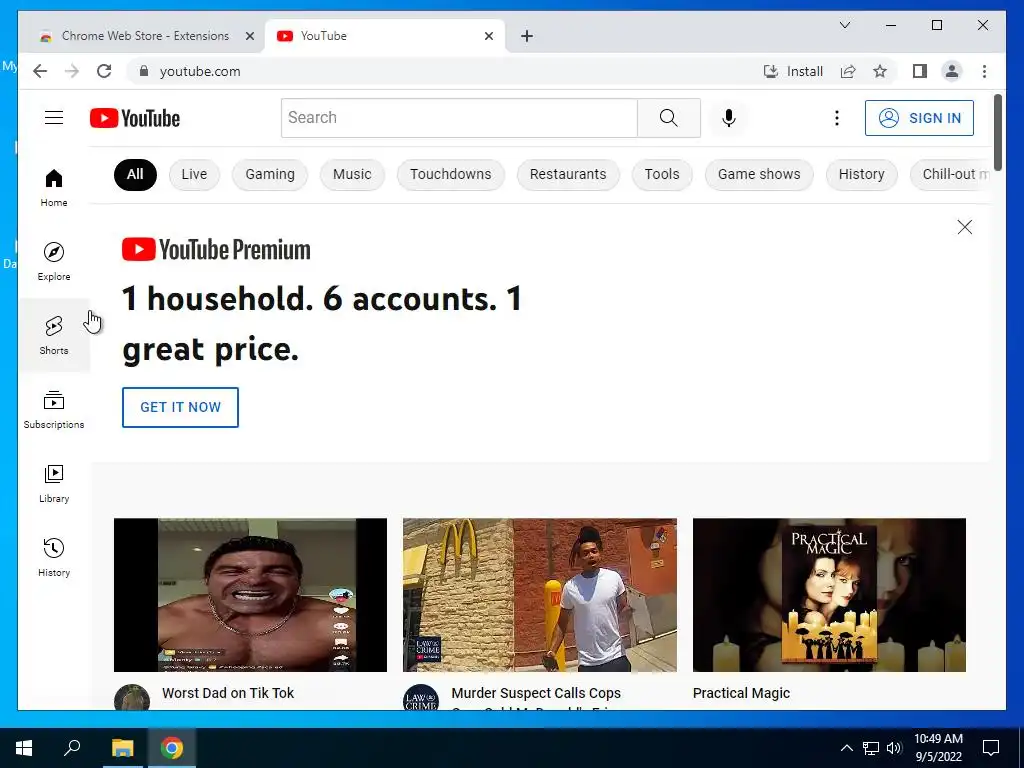1024x768 pixels.
Task: Open File Explorer from taskbar
Action: pyautogui.click(x=122, y=748)
